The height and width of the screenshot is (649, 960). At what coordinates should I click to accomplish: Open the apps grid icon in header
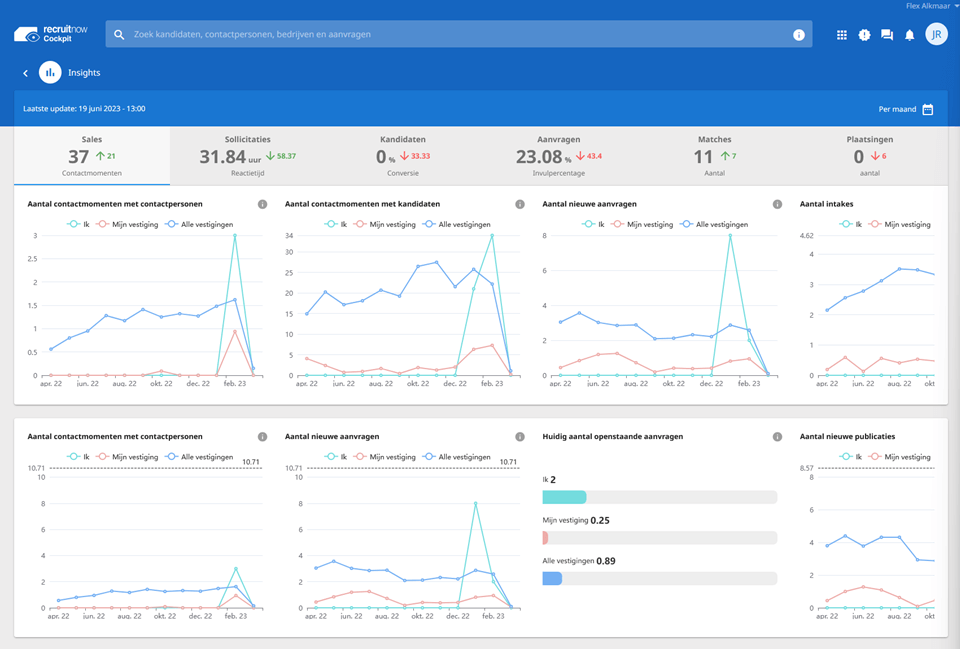pos(842,35)
